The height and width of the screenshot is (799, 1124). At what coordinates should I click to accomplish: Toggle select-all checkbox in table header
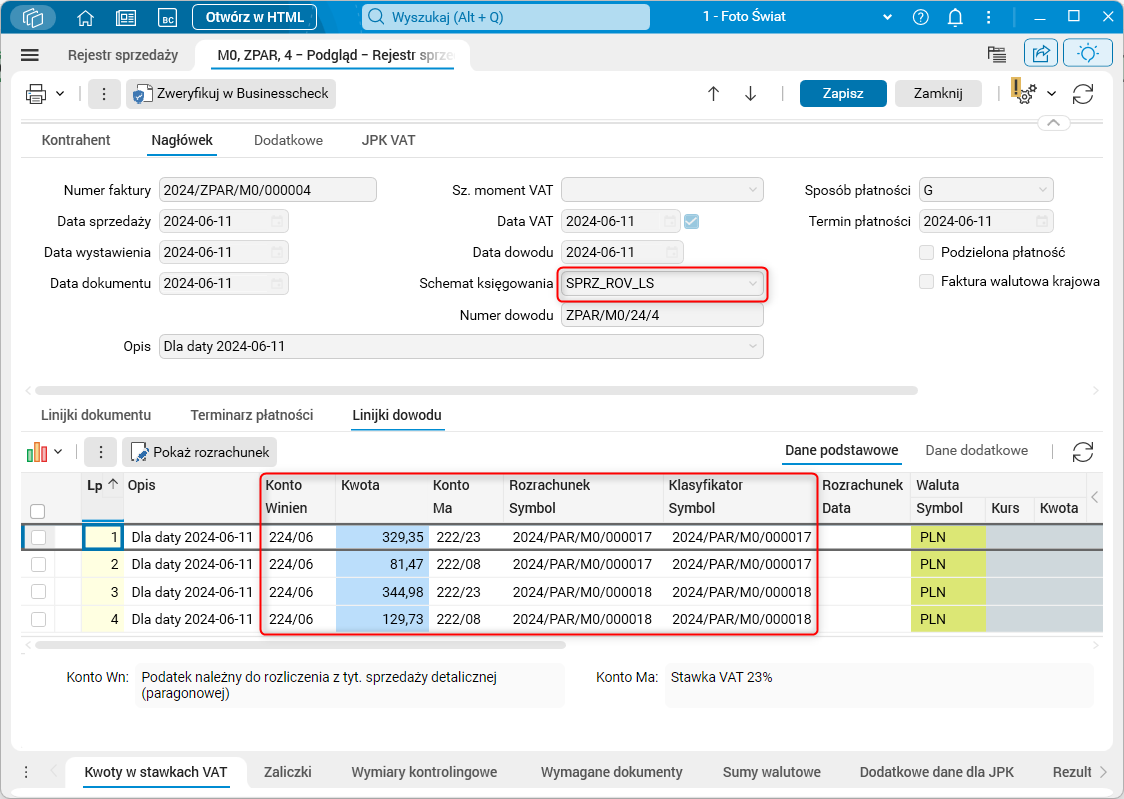(38, 511)
